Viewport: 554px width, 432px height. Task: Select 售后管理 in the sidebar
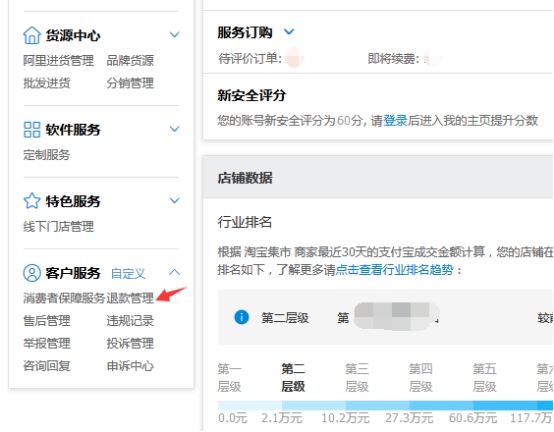pyautogui.click(x=47, y=321)
